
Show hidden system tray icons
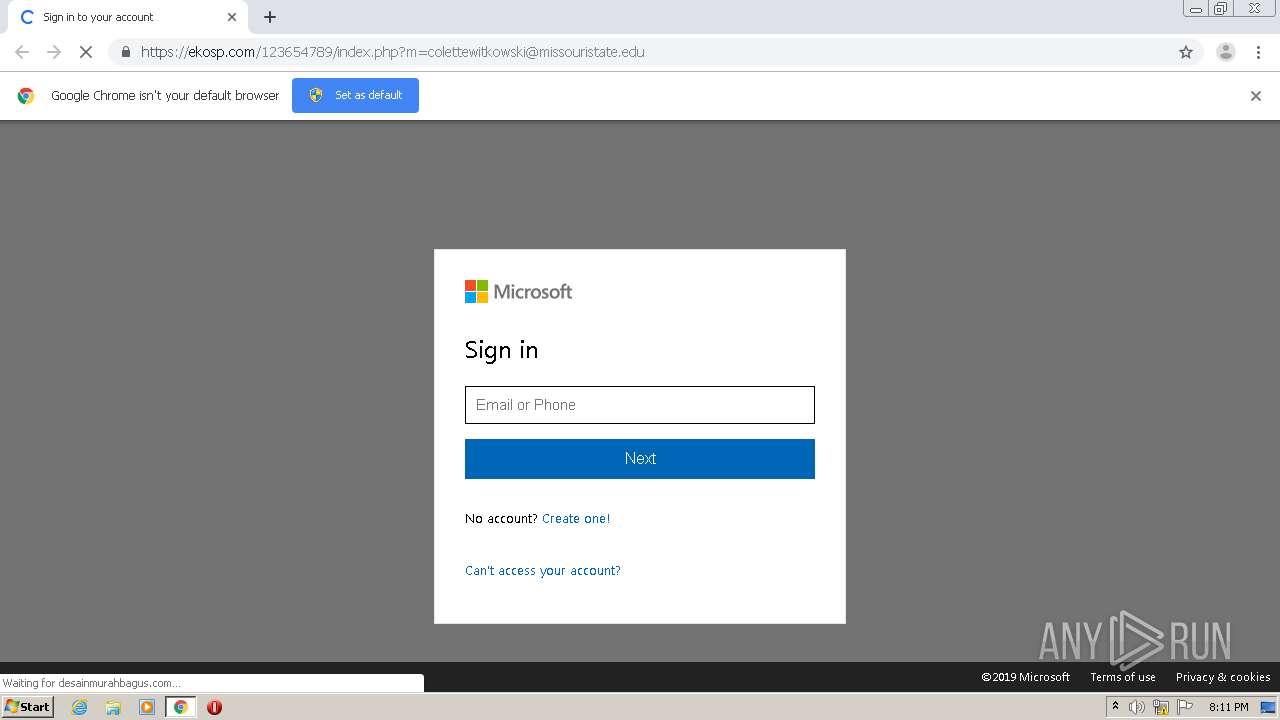pyautogui.click(x=1115, y=707)
